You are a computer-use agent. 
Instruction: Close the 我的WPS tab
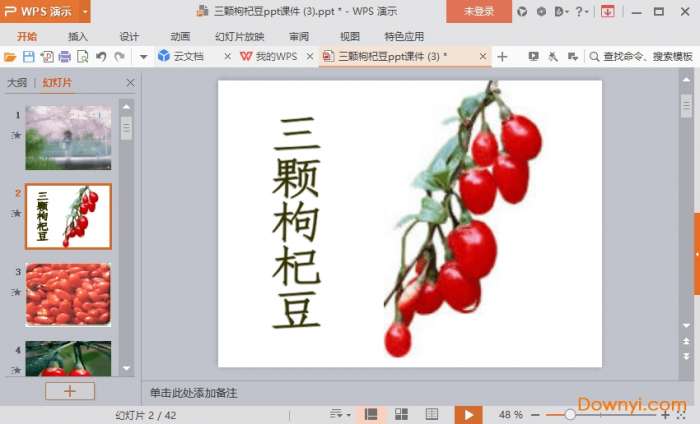pyautogui.click(x=310, y=56)
